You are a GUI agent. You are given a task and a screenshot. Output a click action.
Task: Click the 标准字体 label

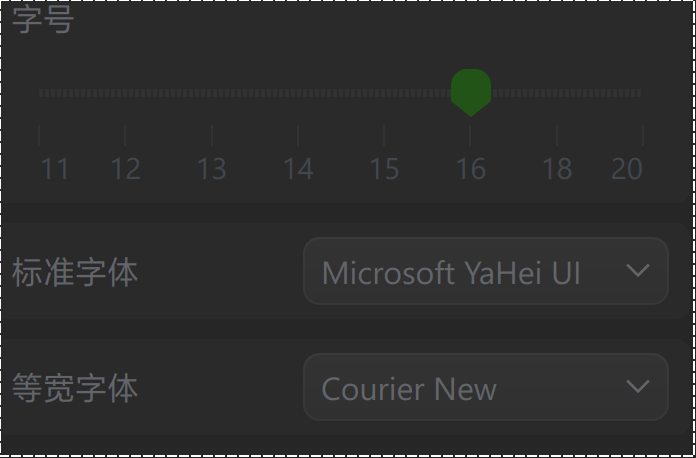click(x=75, y=272)
